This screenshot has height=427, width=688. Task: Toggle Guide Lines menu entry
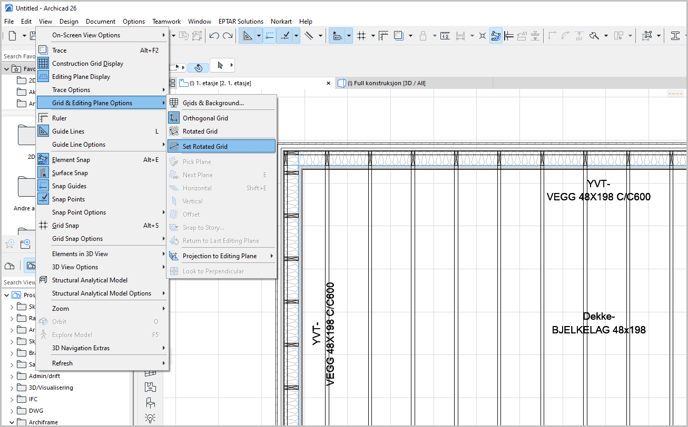click(x=102, y=131)
